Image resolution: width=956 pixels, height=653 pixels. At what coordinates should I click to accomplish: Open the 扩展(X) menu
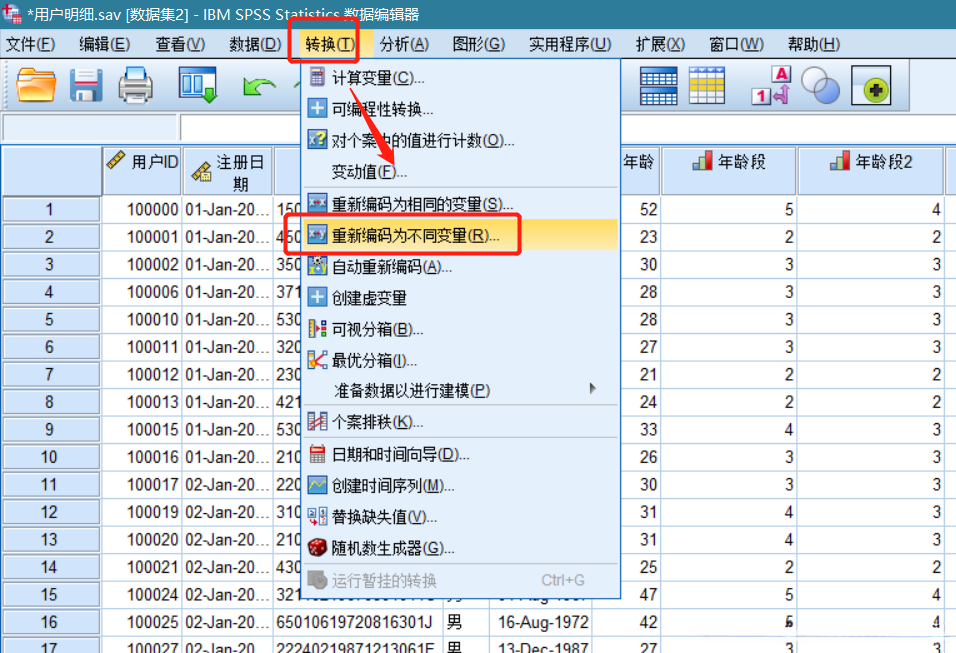point(660,45)
